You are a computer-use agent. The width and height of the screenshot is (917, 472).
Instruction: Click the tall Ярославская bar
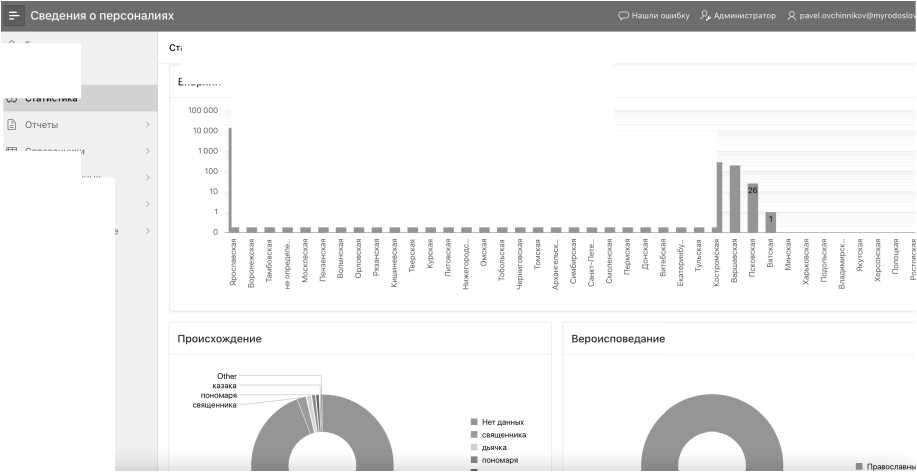point(230,180)
